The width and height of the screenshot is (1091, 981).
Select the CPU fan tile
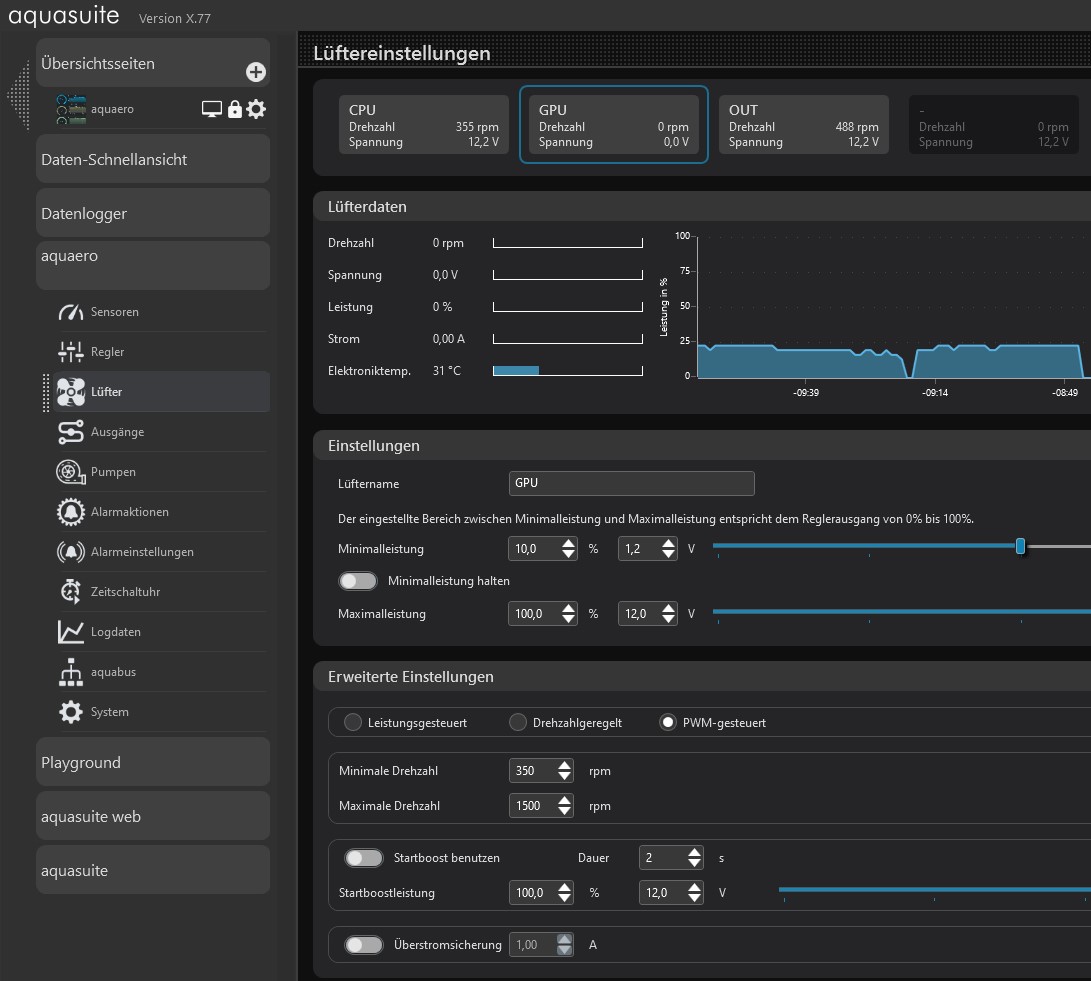[424, 125]
